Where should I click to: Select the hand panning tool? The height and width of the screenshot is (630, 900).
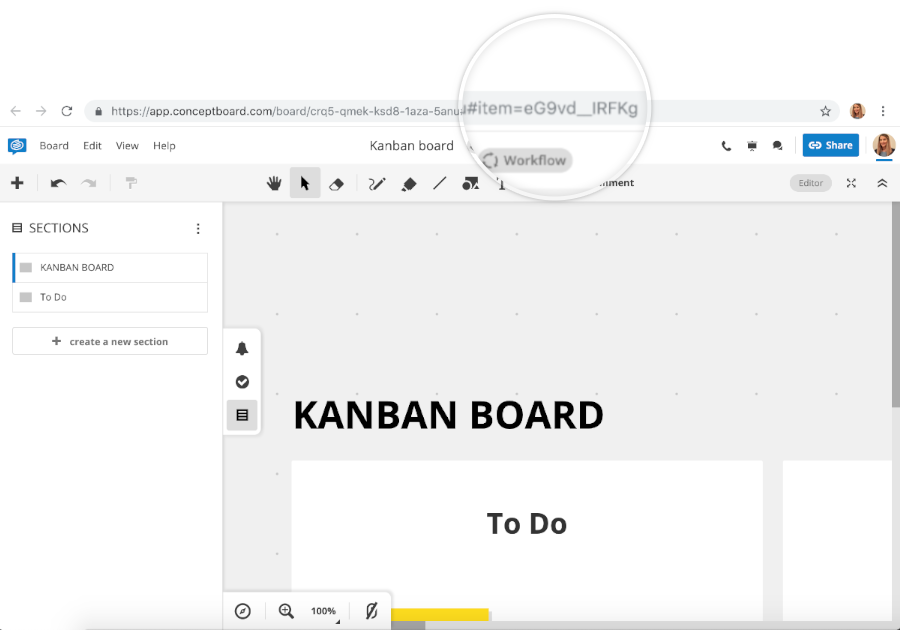[x=275, y=183]
